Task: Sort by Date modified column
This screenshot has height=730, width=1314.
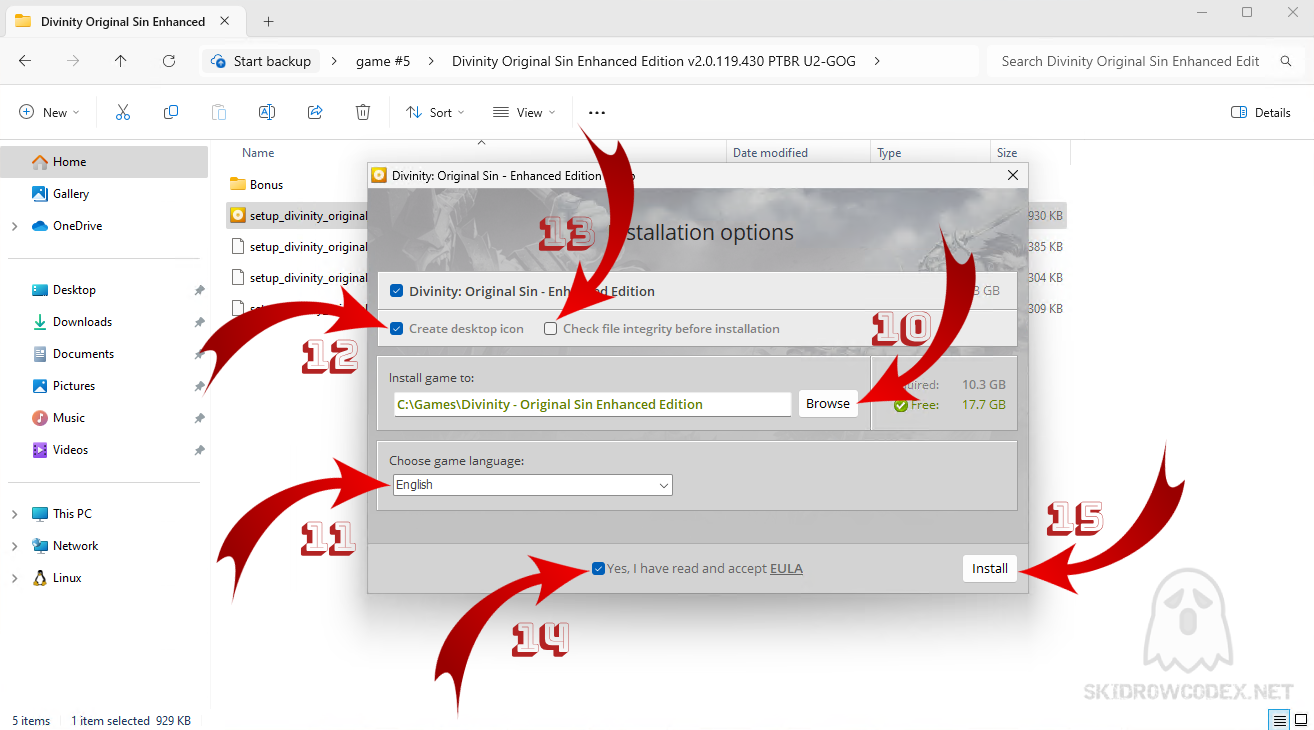Action: 770,153
